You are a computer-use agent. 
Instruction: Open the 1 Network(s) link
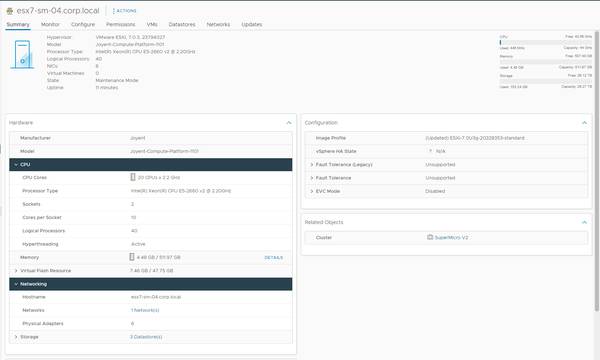[145, 310]
